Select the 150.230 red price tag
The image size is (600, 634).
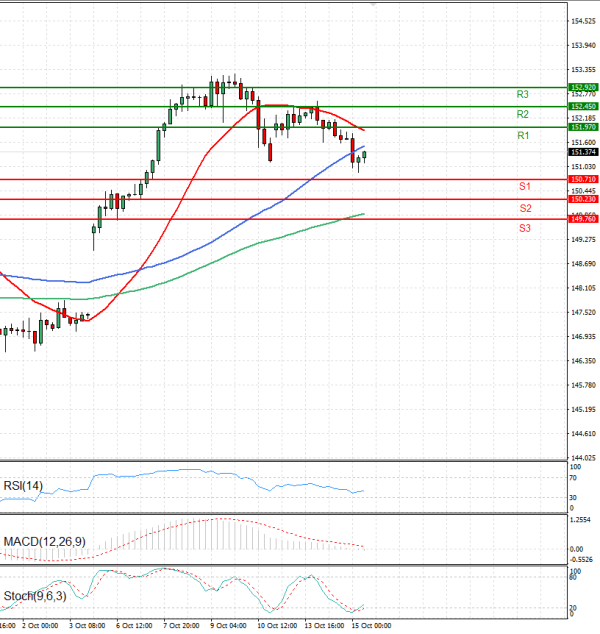pyautogui.click(x=583, y=199)
